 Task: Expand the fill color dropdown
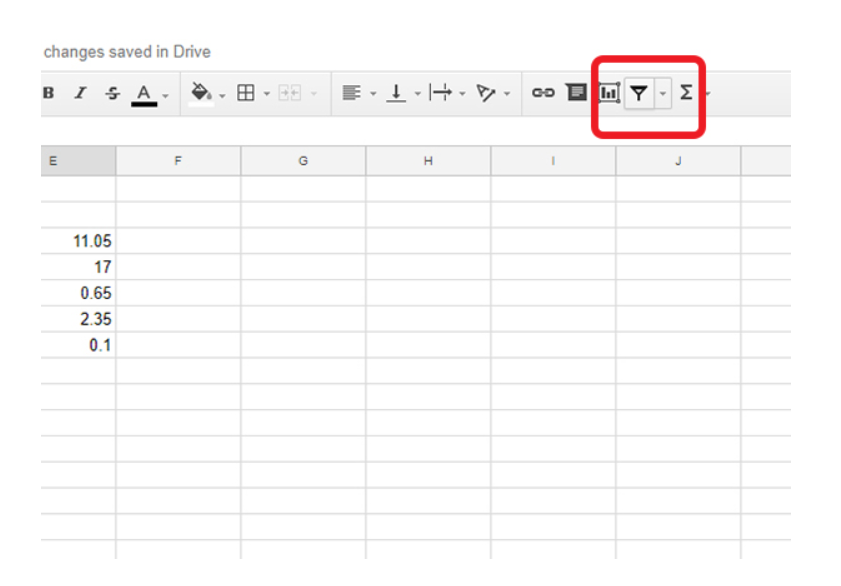[221, 92]
